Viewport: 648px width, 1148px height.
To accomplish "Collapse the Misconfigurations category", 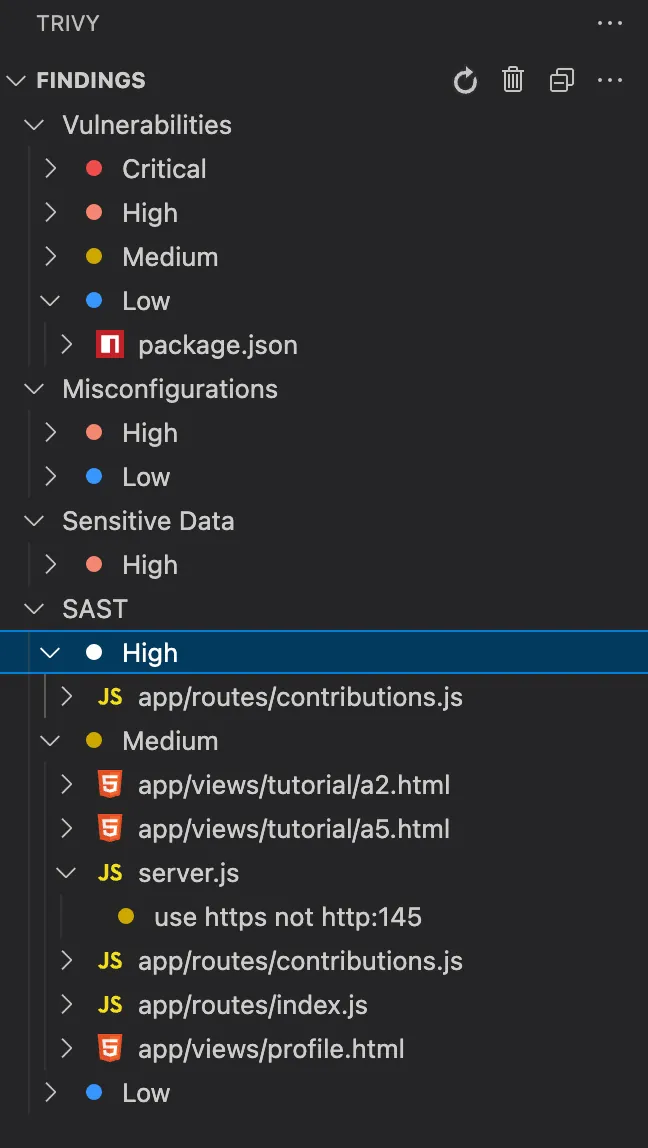I will pos(35,389).
